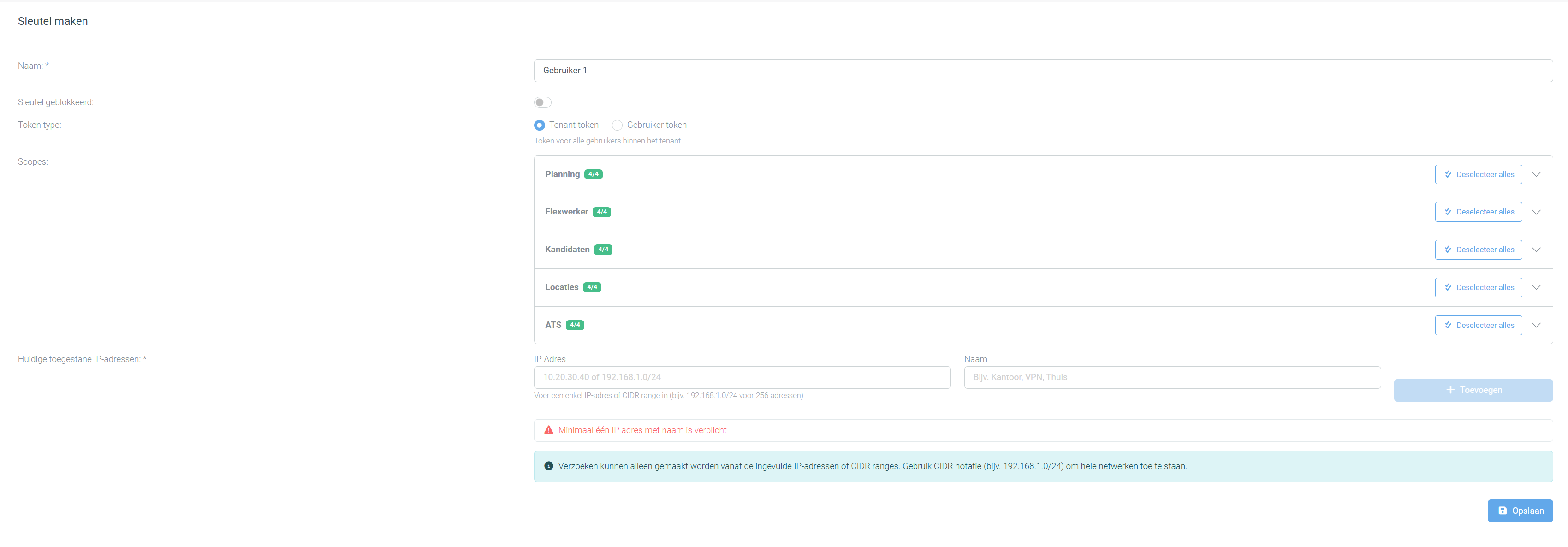
Task: Click the ATS scope title
Action: (x=553, y=325)
